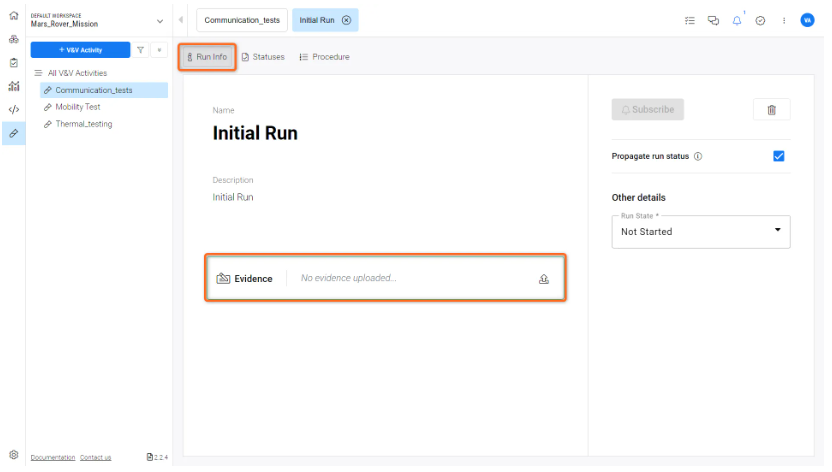832x472 pixels.
Task: Switch to the Procedure tab
Action: [325, 57]
